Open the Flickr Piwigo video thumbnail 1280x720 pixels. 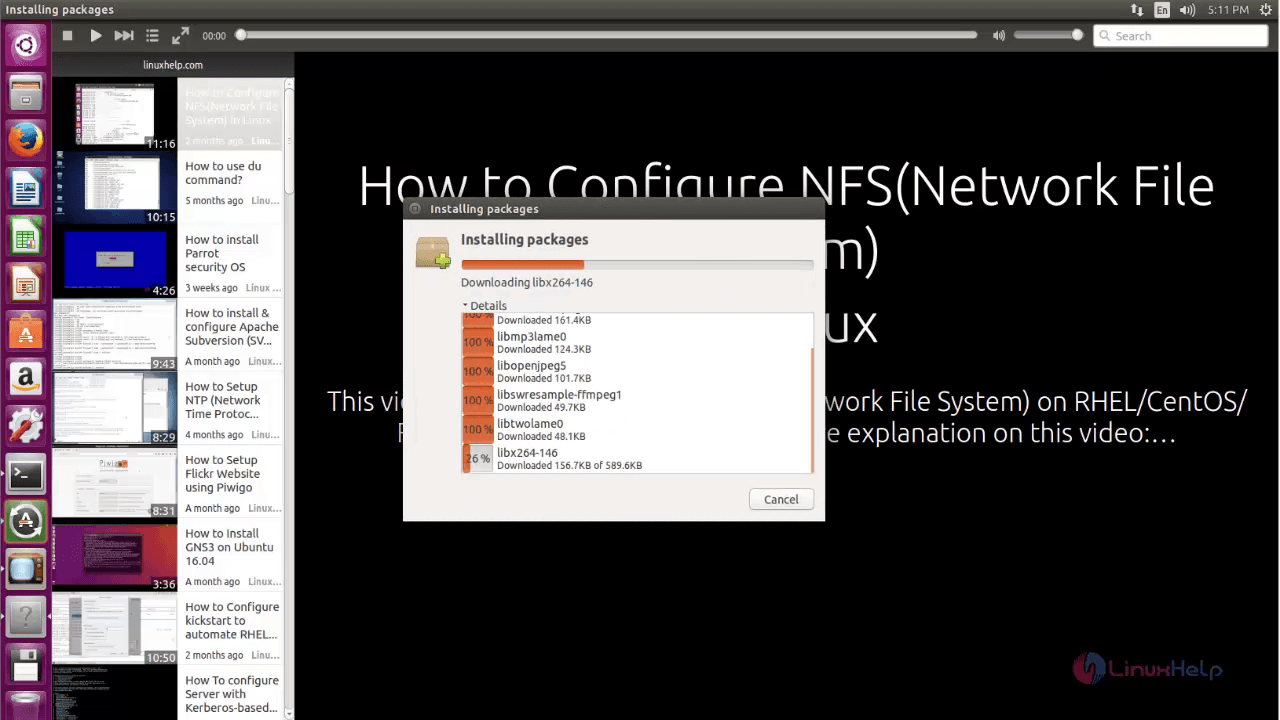[115, 482]
